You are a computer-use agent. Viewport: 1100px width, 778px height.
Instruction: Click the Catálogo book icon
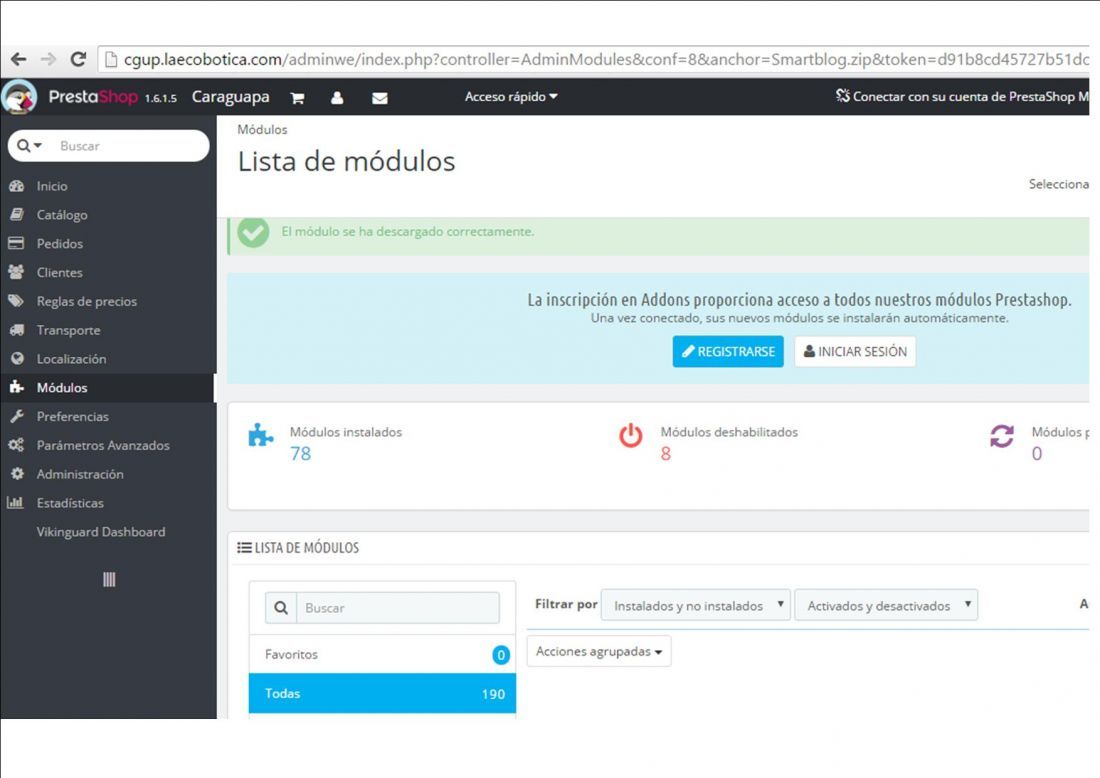pyautogui.click(x=17, y=215)
